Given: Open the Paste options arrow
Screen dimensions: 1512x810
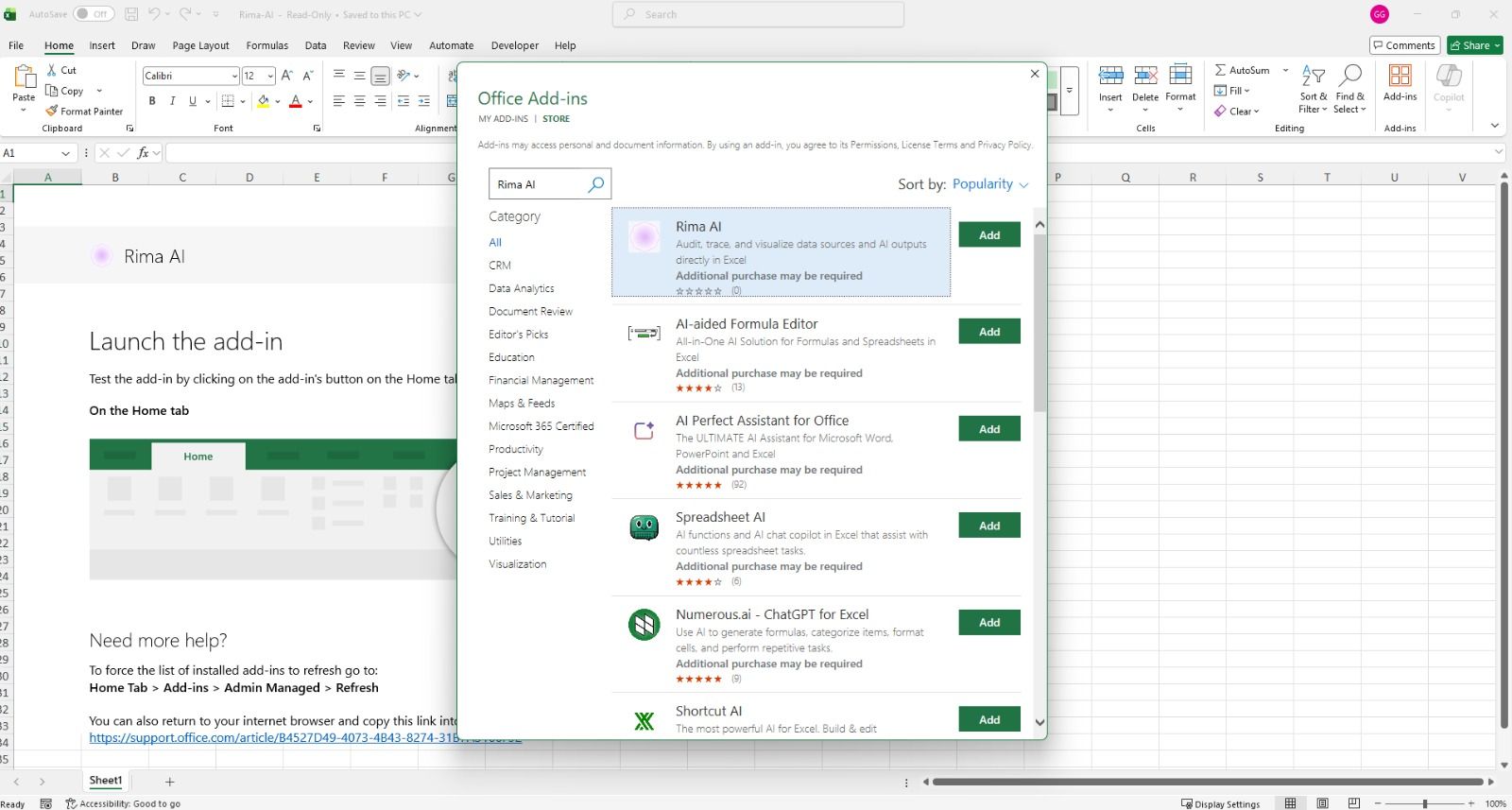Looking at the screenshot, I should pyautogui.click(x=24, y=111).
